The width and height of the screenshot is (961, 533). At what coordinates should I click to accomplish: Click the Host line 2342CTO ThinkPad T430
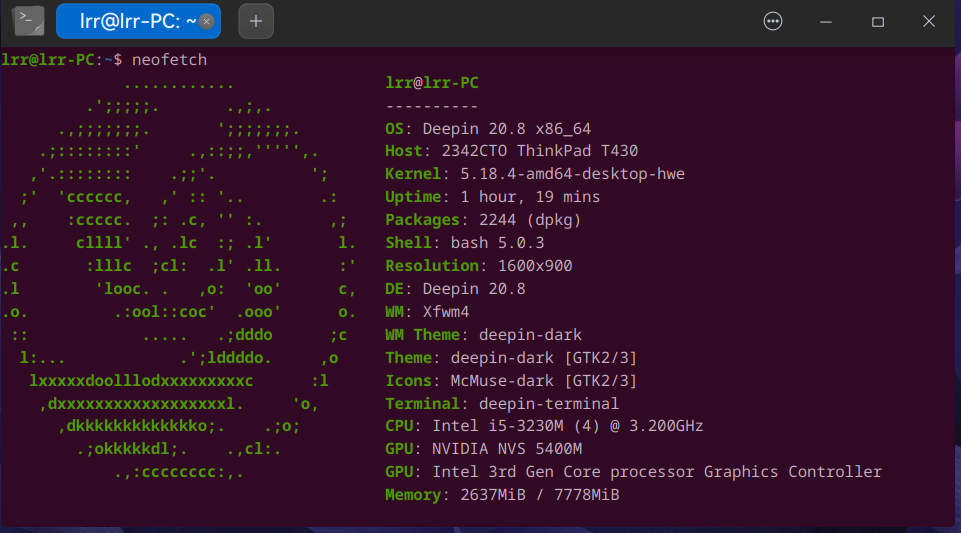pyautogui.click(x=511, y=151)
